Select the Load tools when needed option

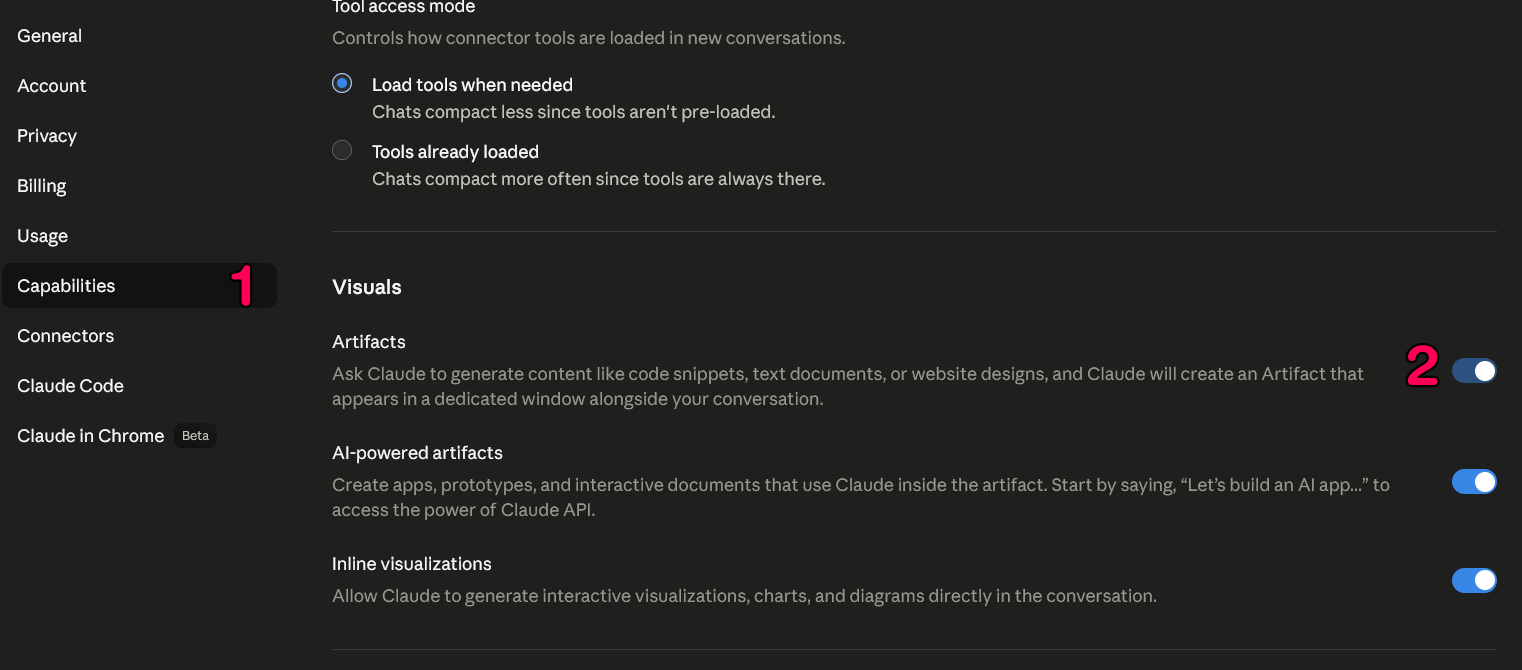(x=341, y=83)
